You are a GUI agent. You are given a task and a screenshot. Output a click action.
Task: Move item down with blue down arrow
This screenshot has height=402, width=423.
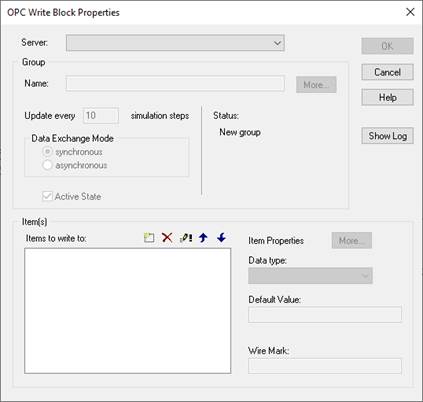tap(221, 238)
